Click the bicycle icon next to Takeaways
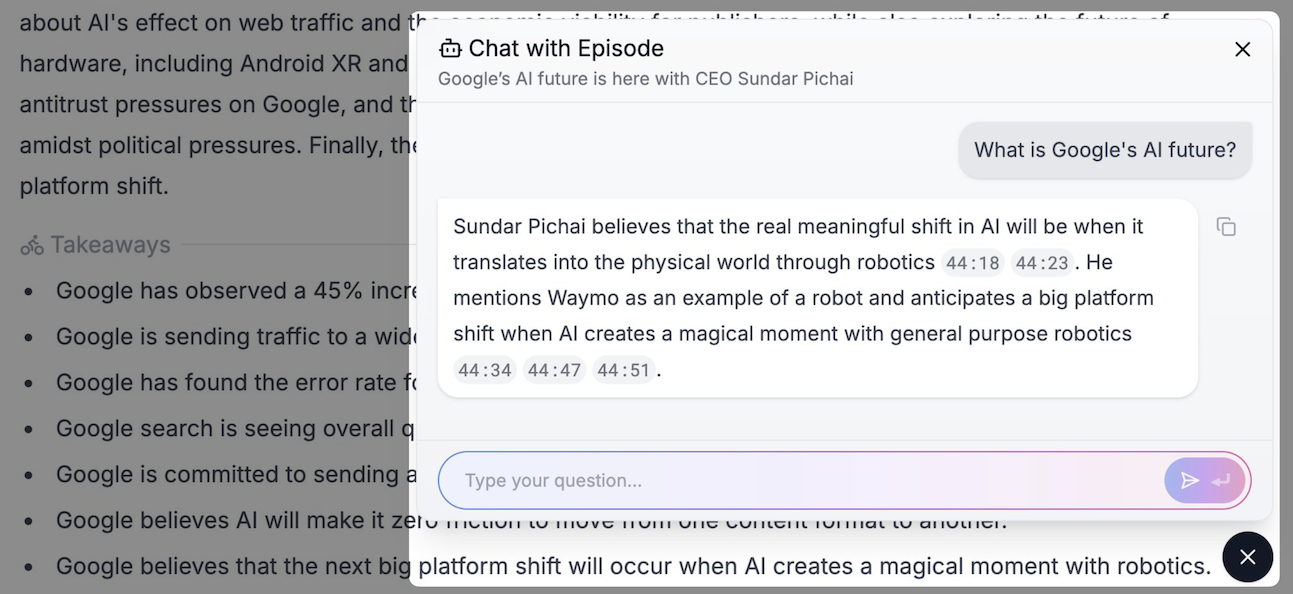1293x594 pixels. pos(32,245)
